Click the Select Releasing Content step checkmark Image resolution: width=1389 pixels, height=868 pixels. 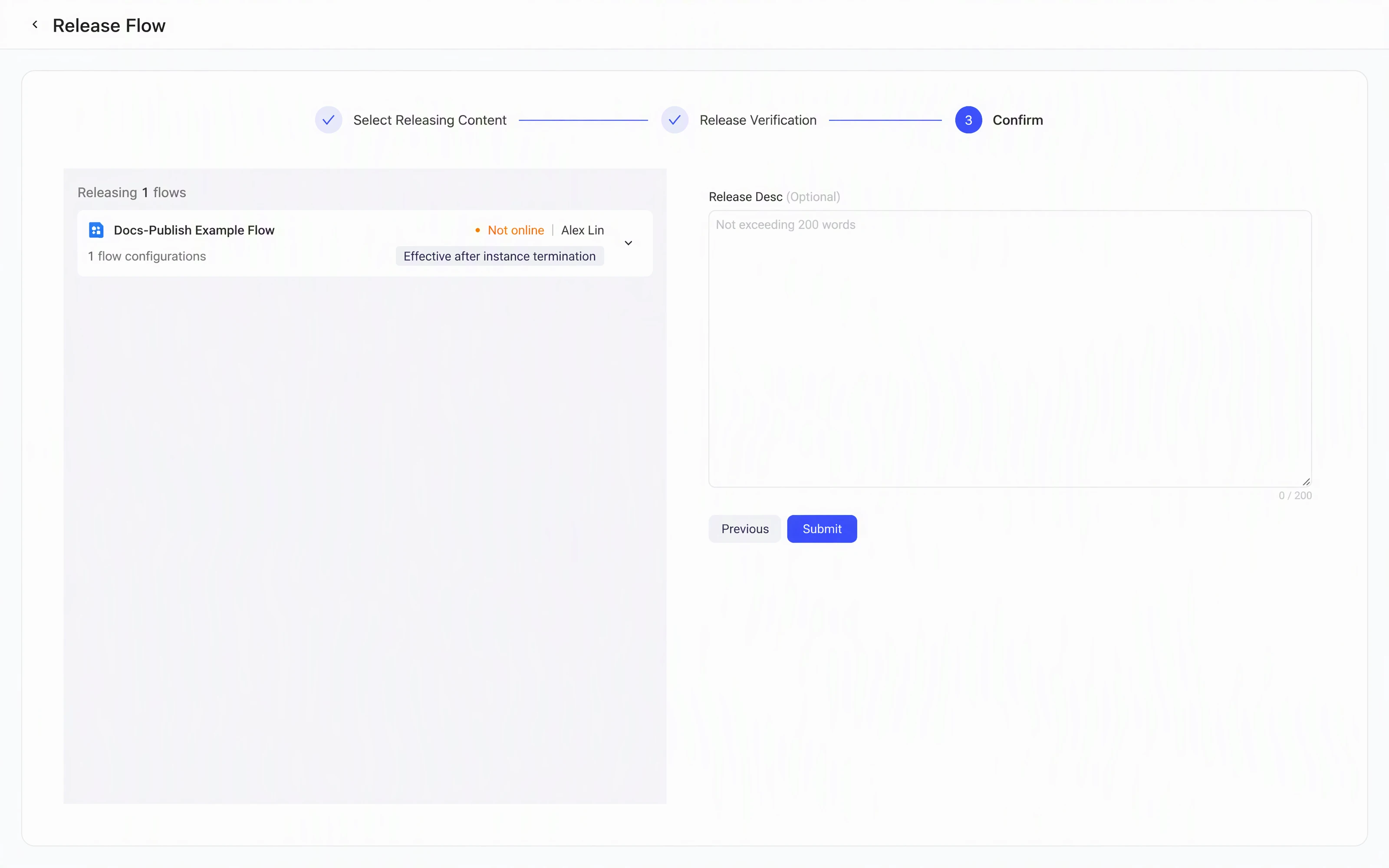click(328, 120)
